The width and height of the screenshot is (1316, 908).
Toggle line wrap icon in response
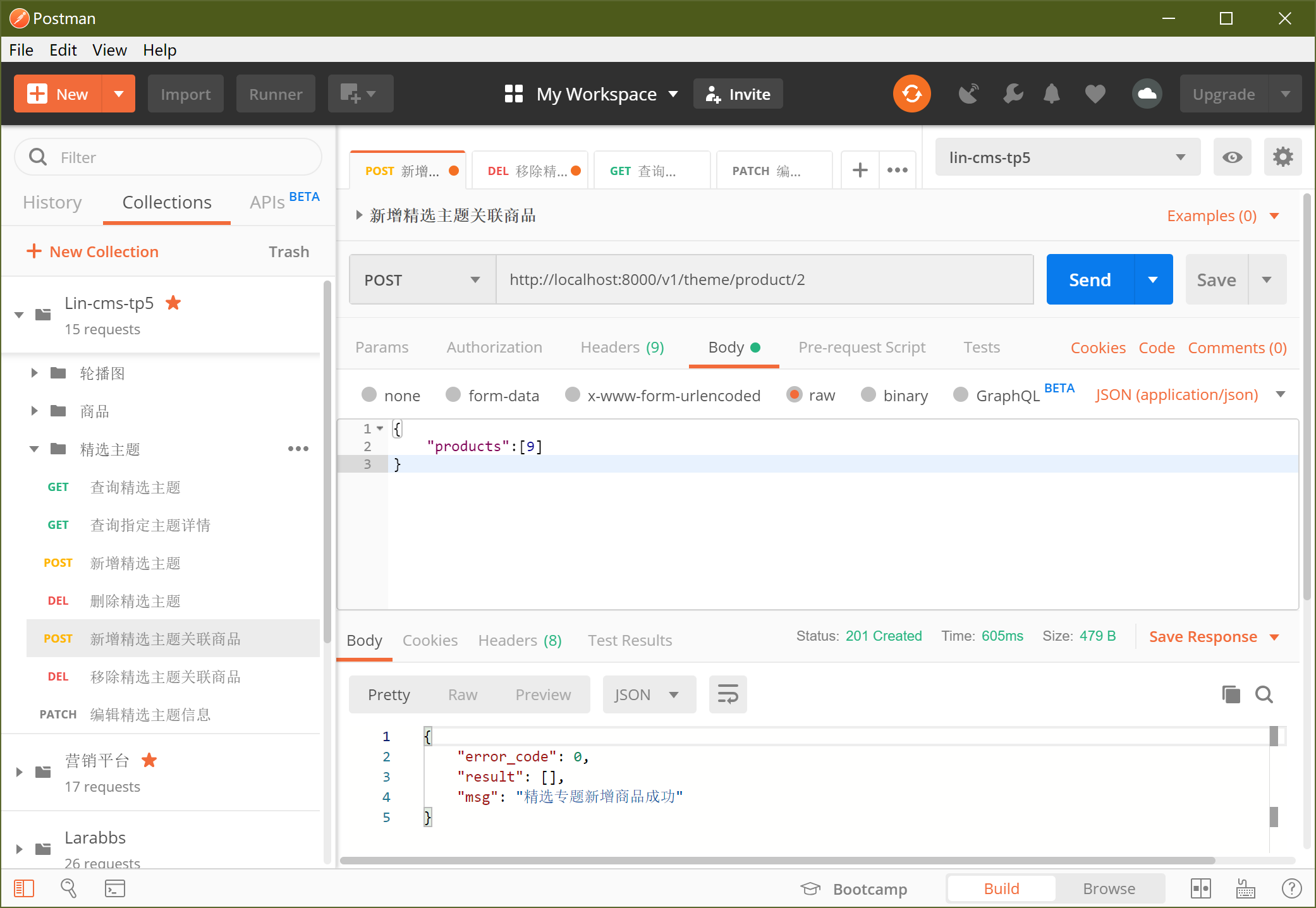(728, 694)
